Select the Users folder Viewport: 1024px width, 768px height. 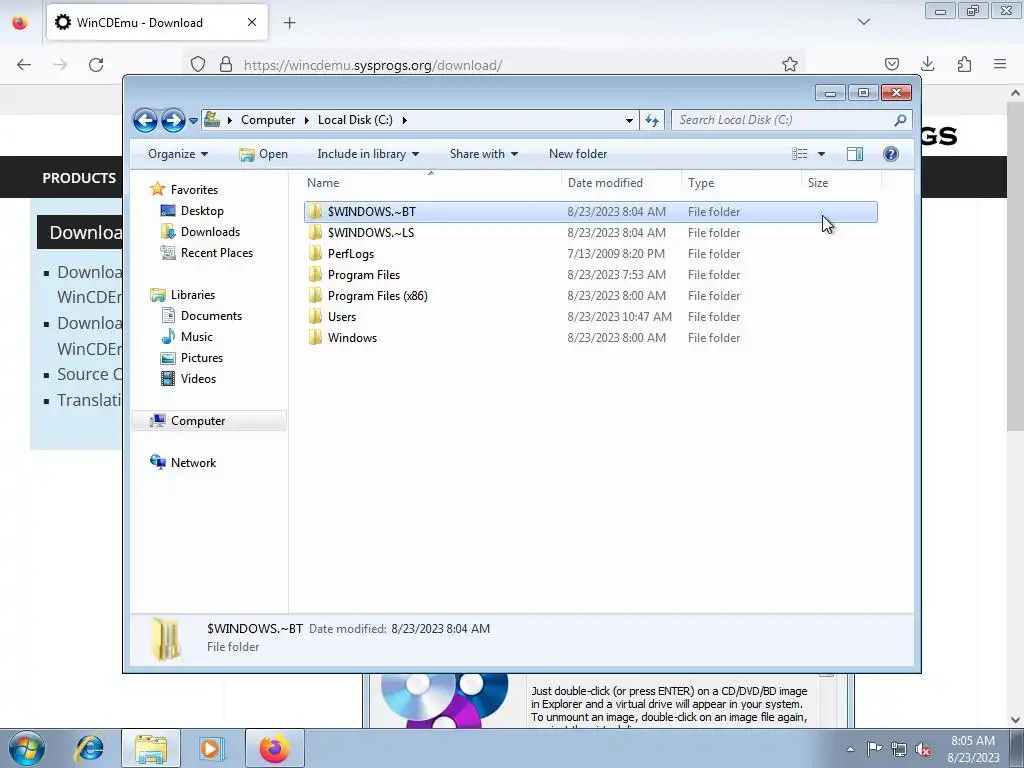tap(590, 317)
